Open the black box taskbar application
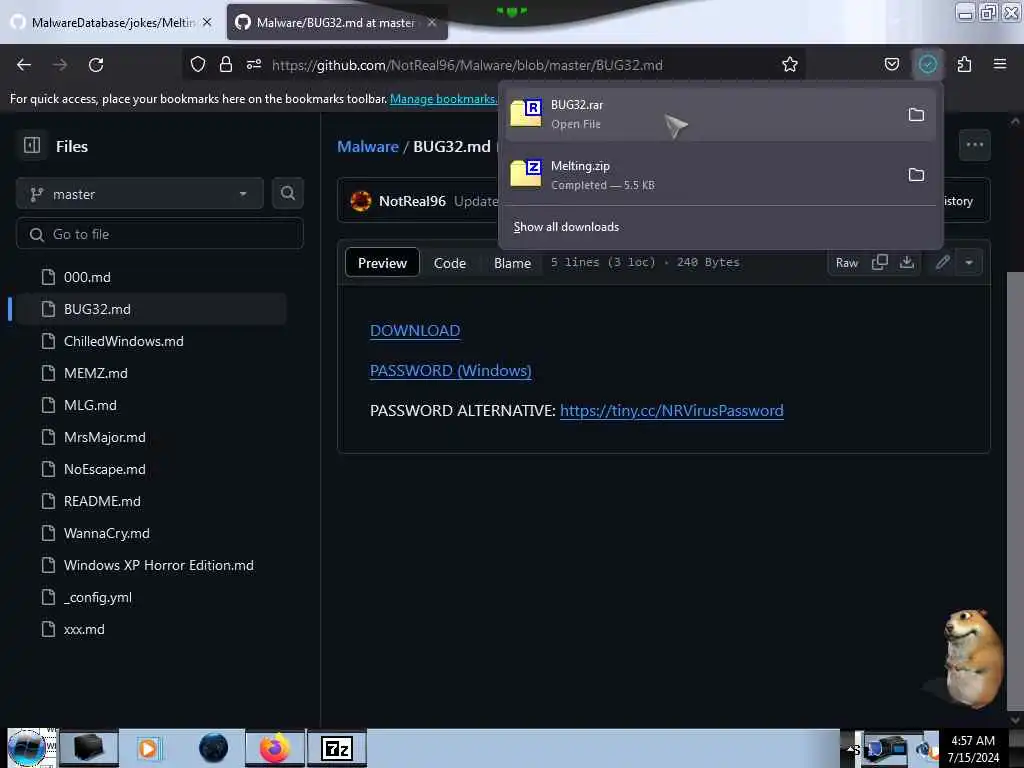The width and height of the screenshot is (1024, 768). 89,748
